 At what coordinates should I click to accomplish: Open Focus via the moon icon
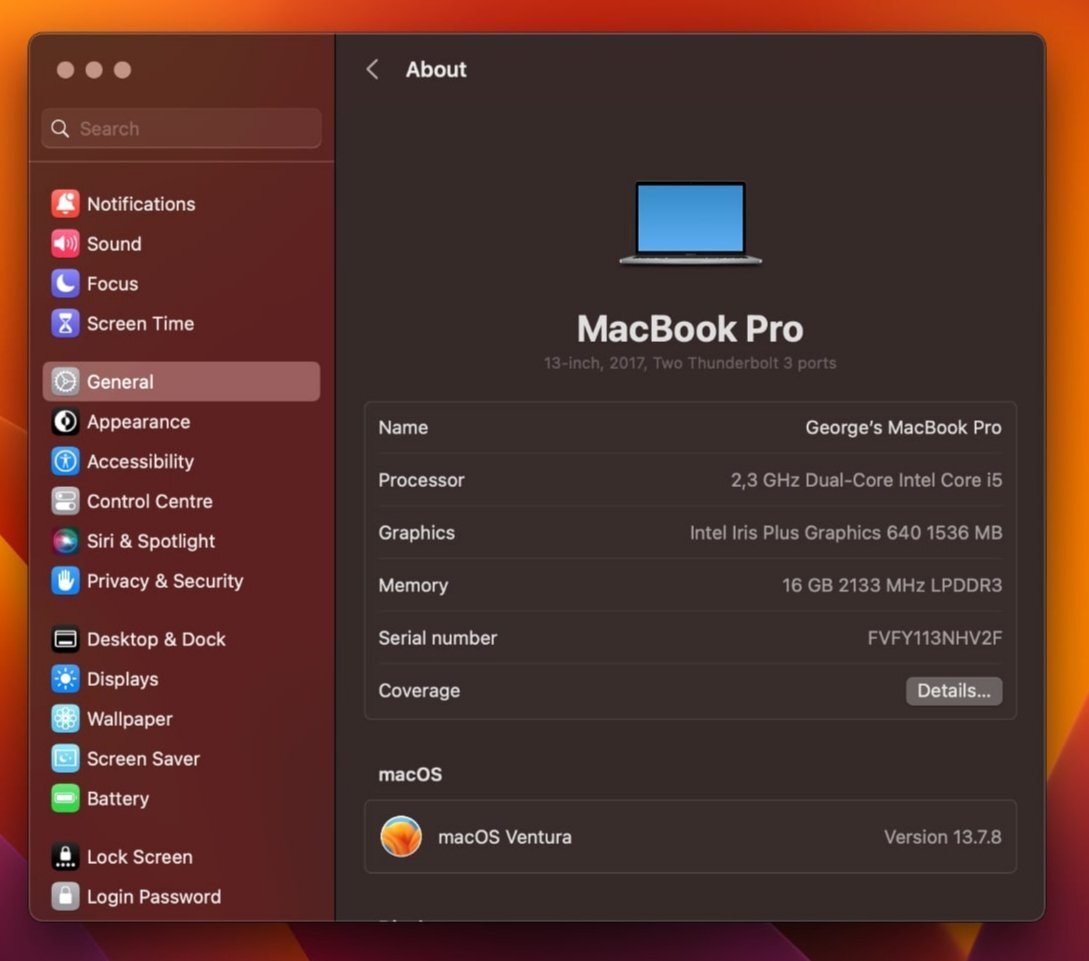click(x=65, y=284)
